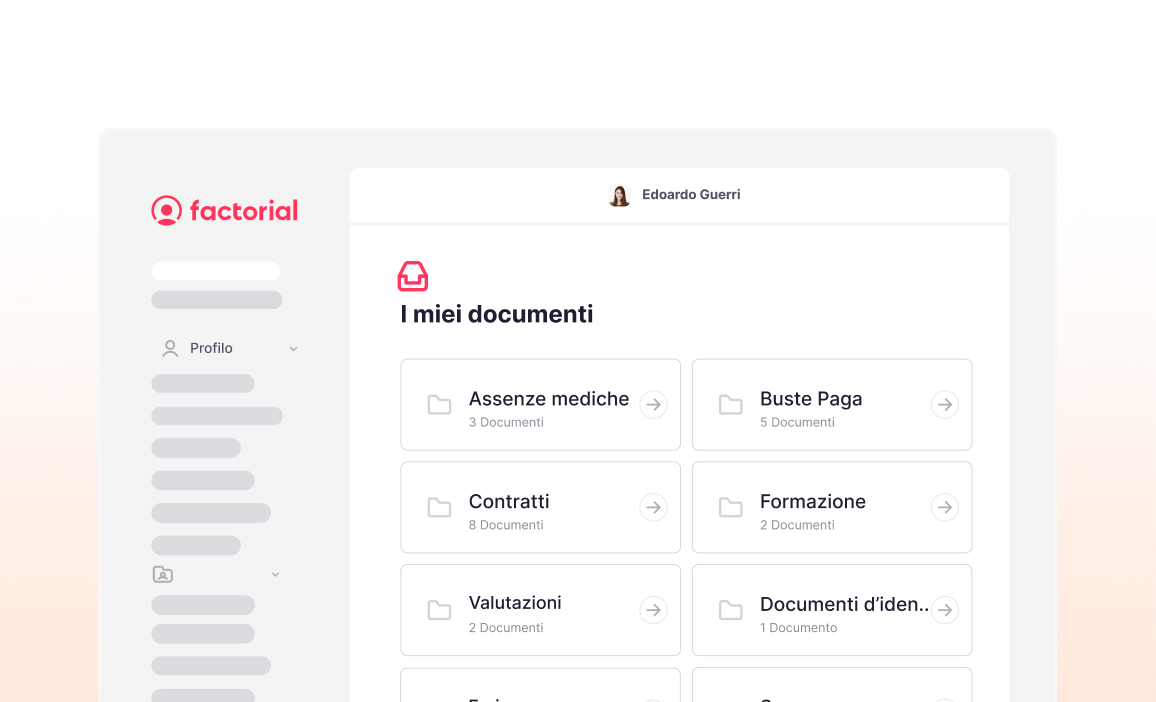Viewport: 1156px width, 702px height.
Task: Open the Buste Paga folder
Action: coord(832,405)
